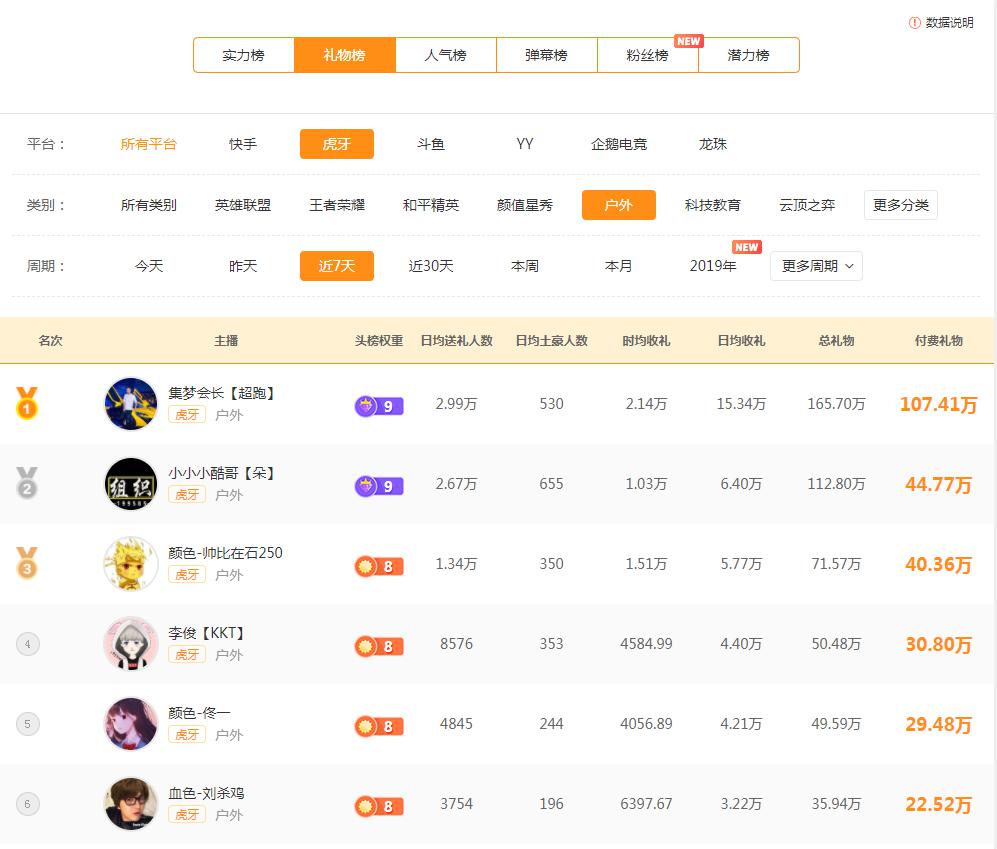Switch to the 人气榜 tab
The height and width of the screenshot is (849, 997).
pyautogui.click(x=446, y=55)
